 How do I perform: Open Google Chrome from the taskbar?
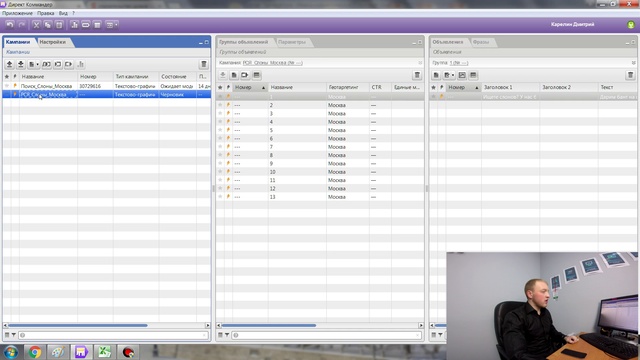pyautogui.click(x=35, y=352)
